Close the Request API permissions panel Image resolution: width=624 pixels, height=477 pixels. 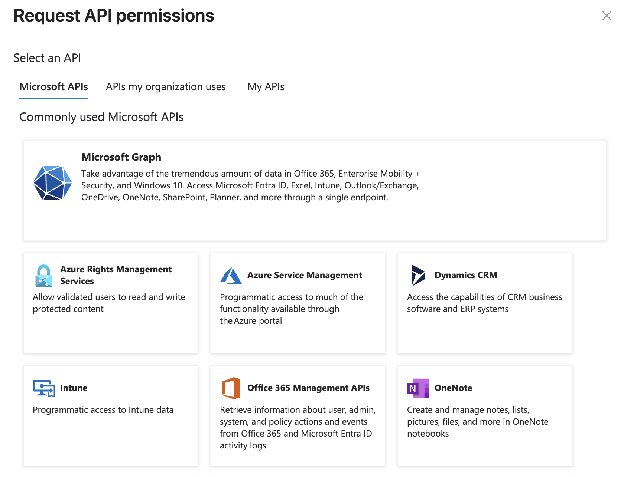(x=606, y=16)
